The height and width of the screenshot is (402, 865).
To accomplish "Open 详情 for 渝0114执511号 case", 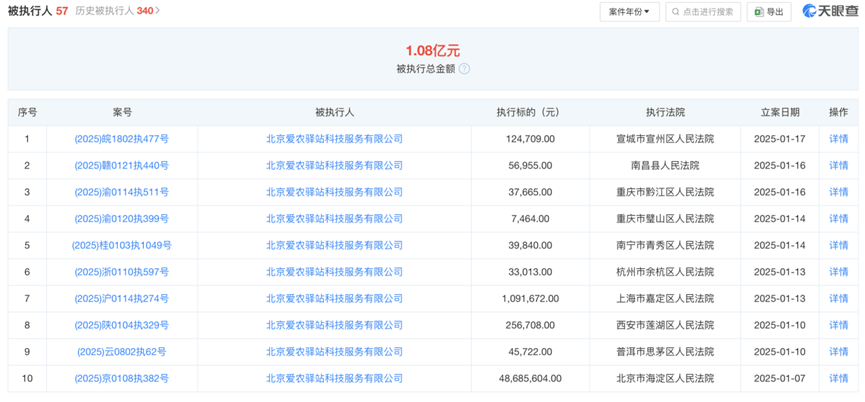I will point(839,192).
